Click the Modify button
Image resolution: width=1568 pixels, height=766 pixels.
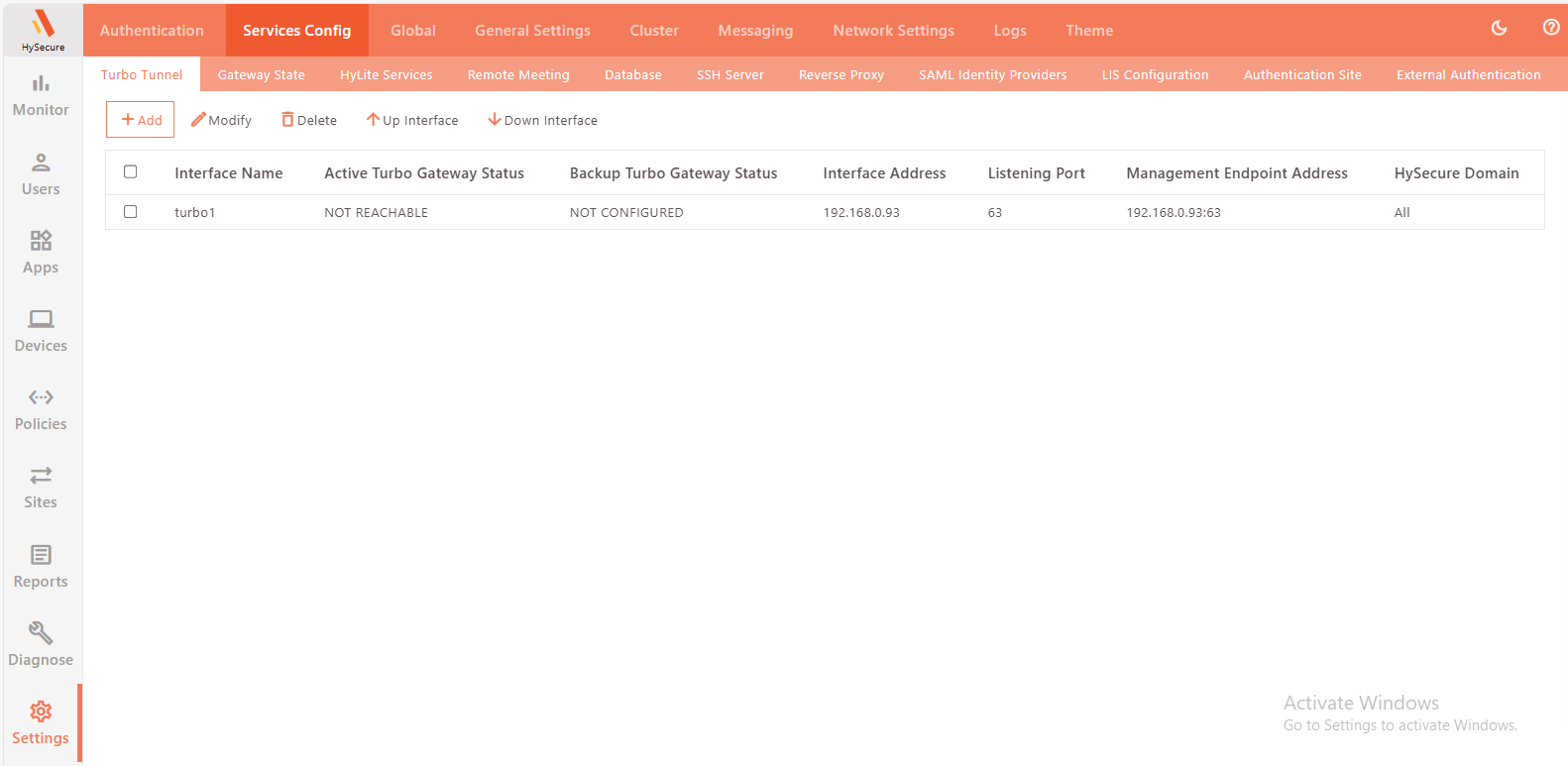pyautogui.click(x=221, y=120)
